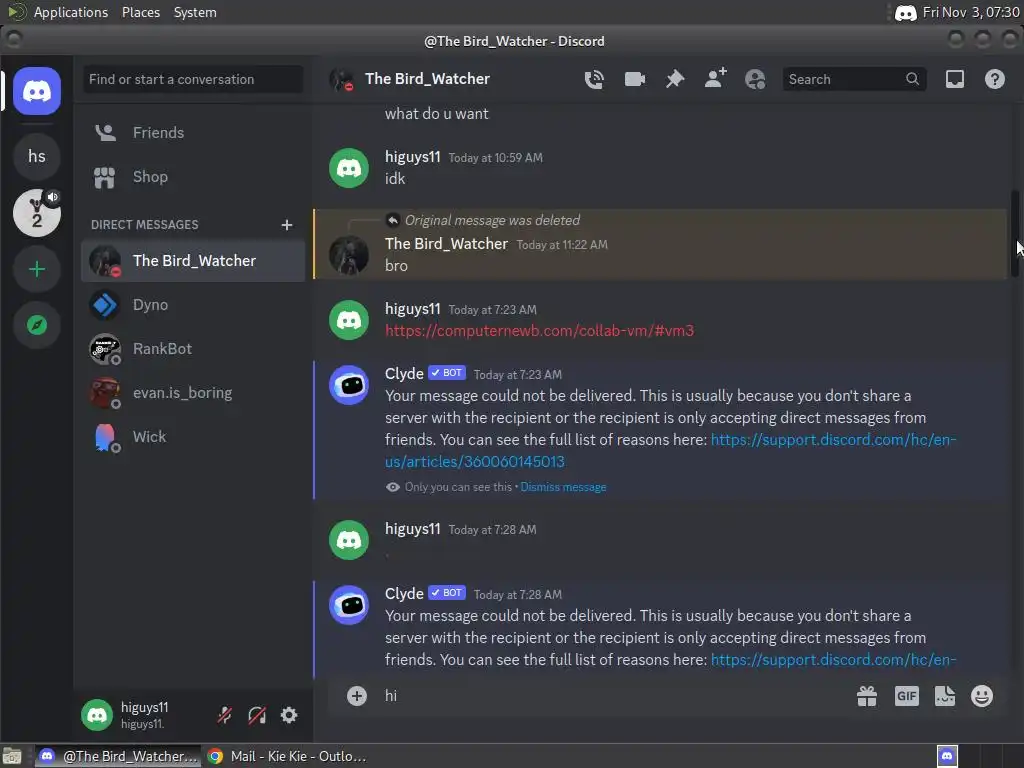
Task: Click higuys11 username at 10:59 AM
Action: click(x=413, y=157)
